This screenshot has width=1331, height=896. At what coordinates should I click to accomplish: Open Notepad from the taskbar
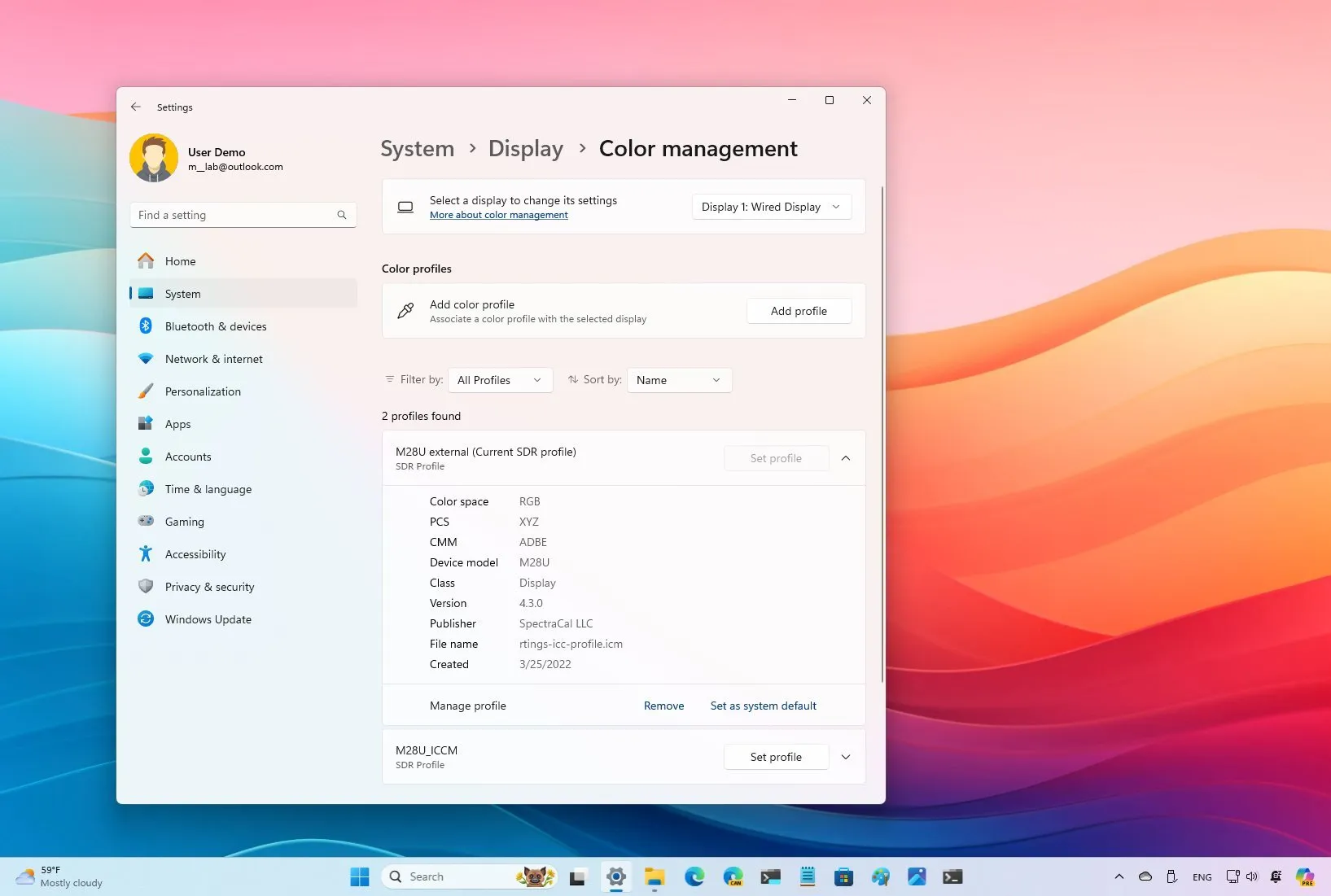pos(807,876)
